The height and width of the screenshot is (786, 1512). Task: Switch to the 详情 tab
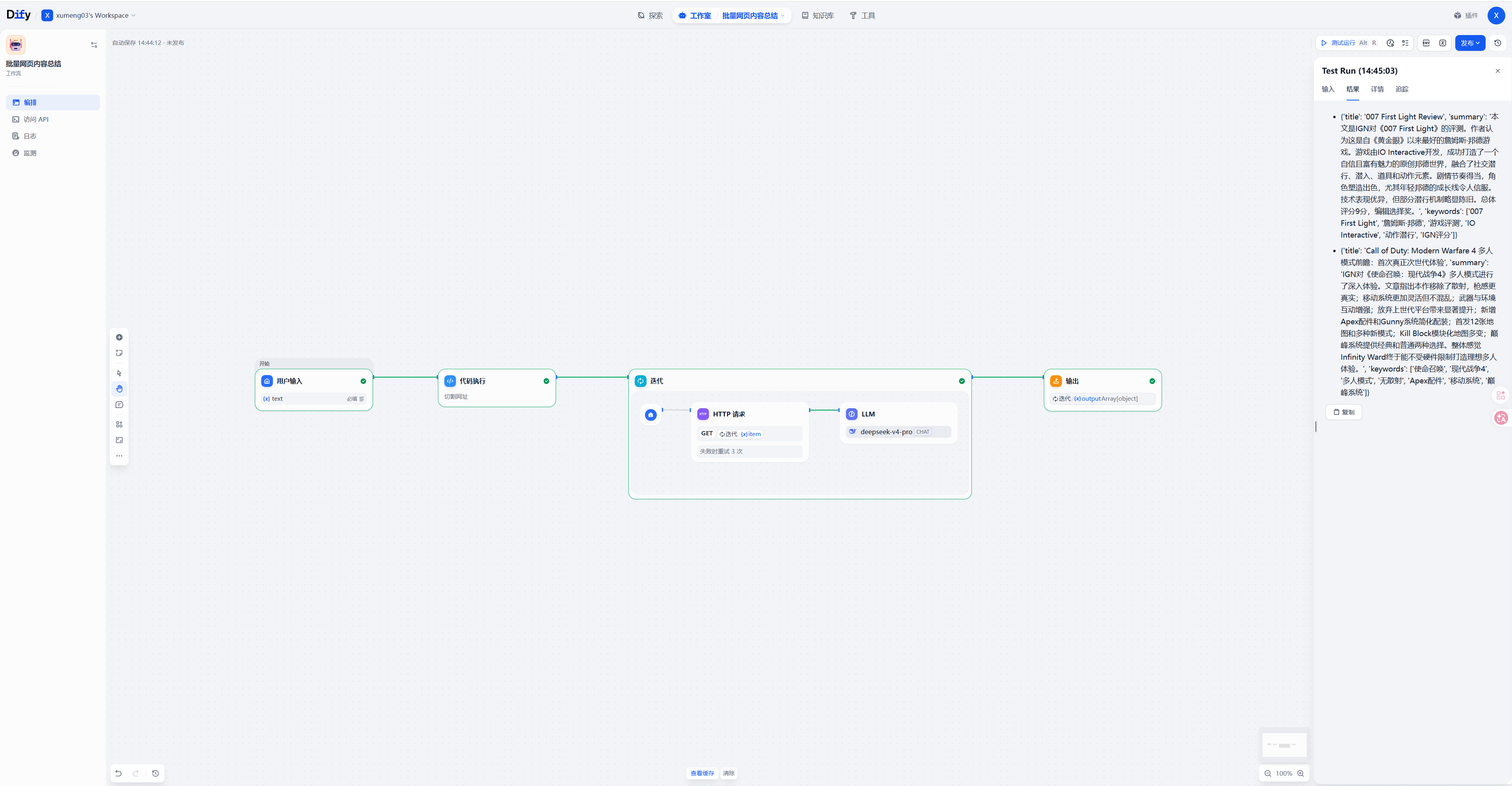pyautogui.click(x=1377, y=89)
